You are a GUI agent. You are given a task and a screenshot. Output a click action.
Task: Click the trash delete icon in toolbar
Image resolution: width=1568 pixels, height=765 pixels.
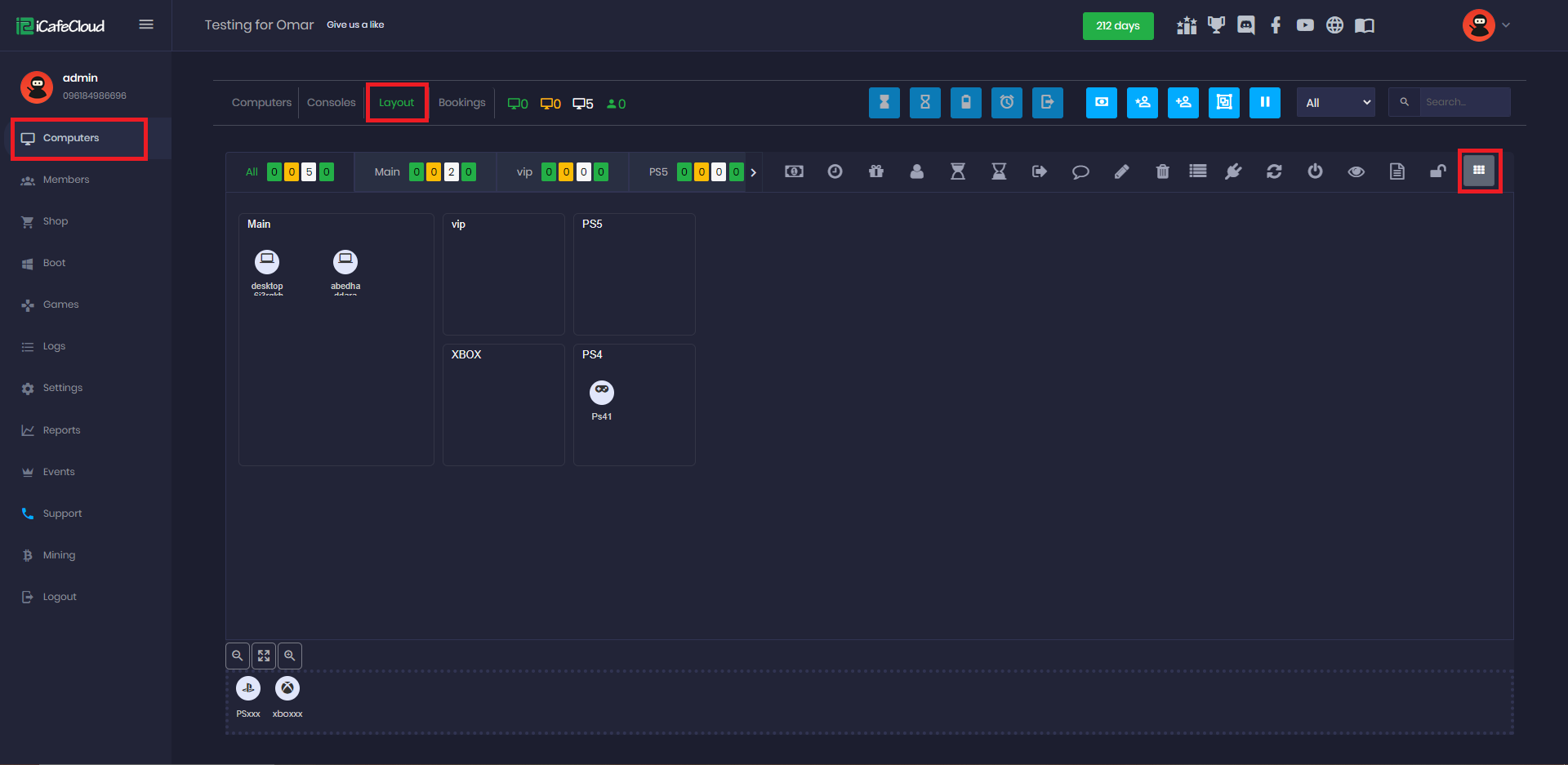pyautogui.click(x=1162, y=171)
